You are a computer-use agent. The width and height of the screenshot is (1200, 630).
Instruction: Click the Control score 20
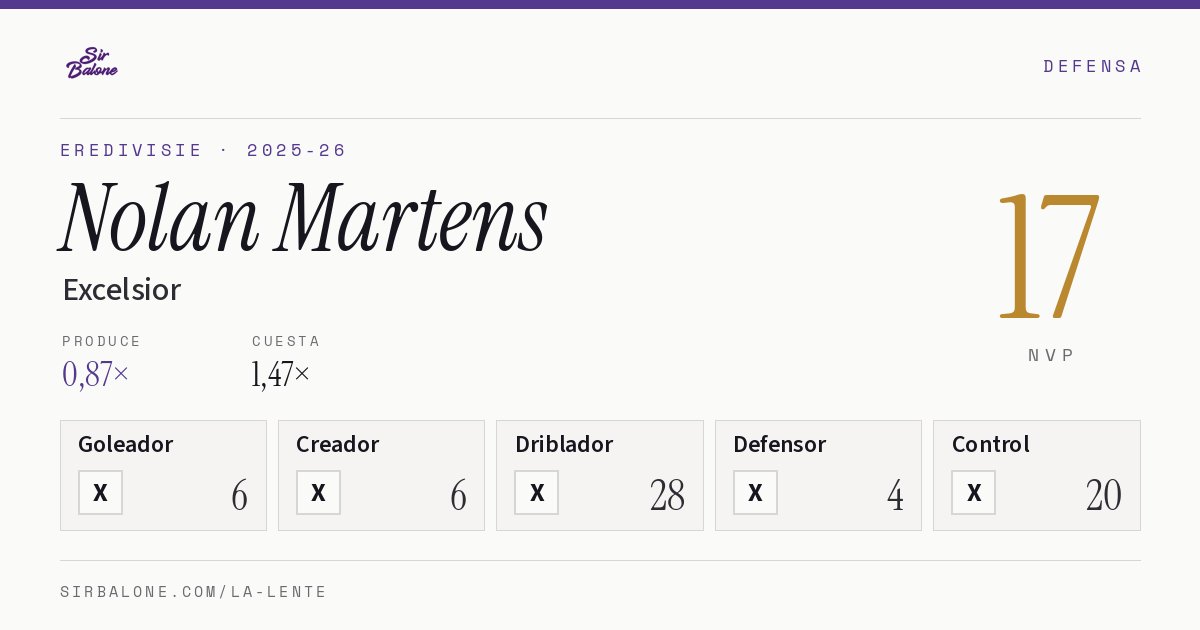pos(1104,495)
